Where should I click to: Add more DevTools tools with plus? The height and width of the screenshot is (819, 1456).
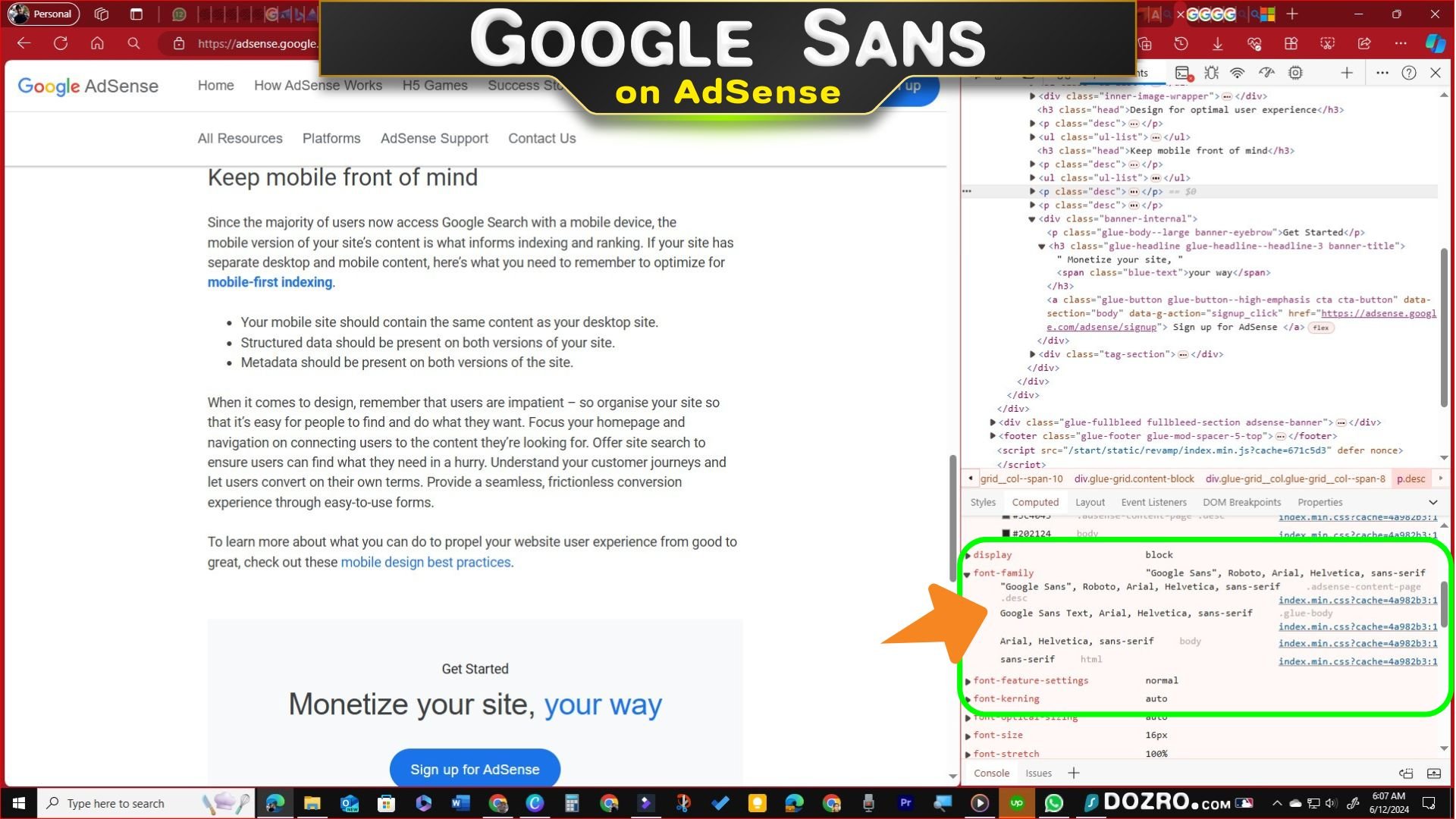pos(1347,73)
